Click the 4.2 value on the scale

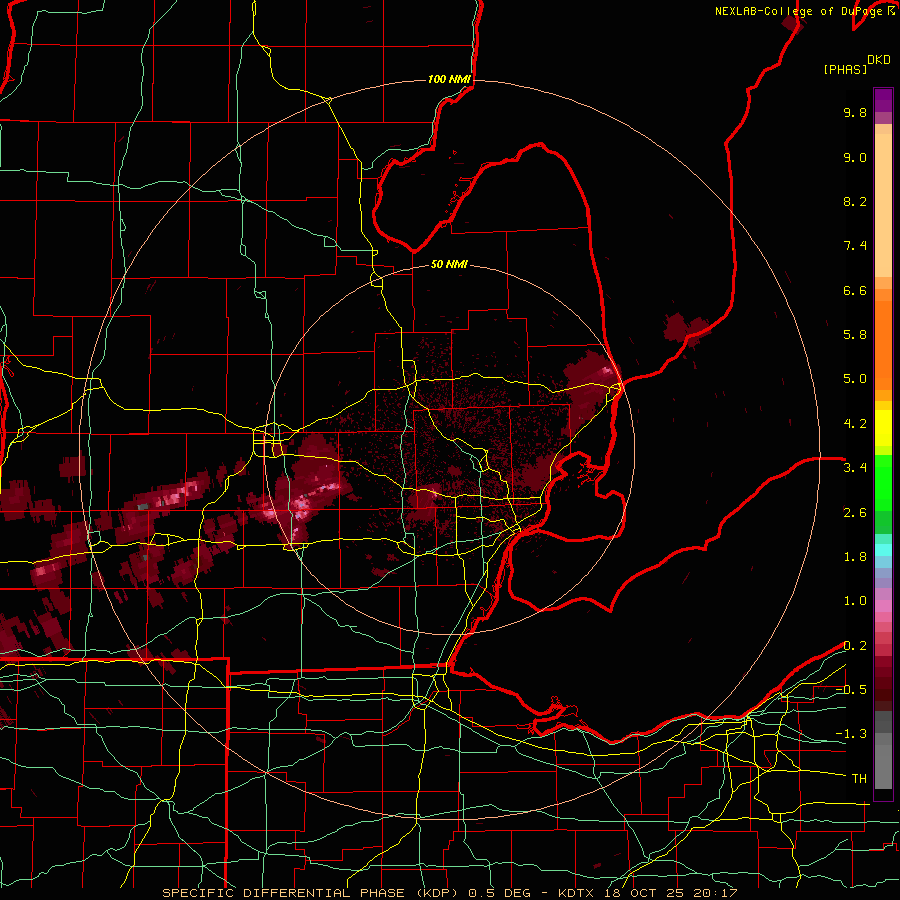855,424
